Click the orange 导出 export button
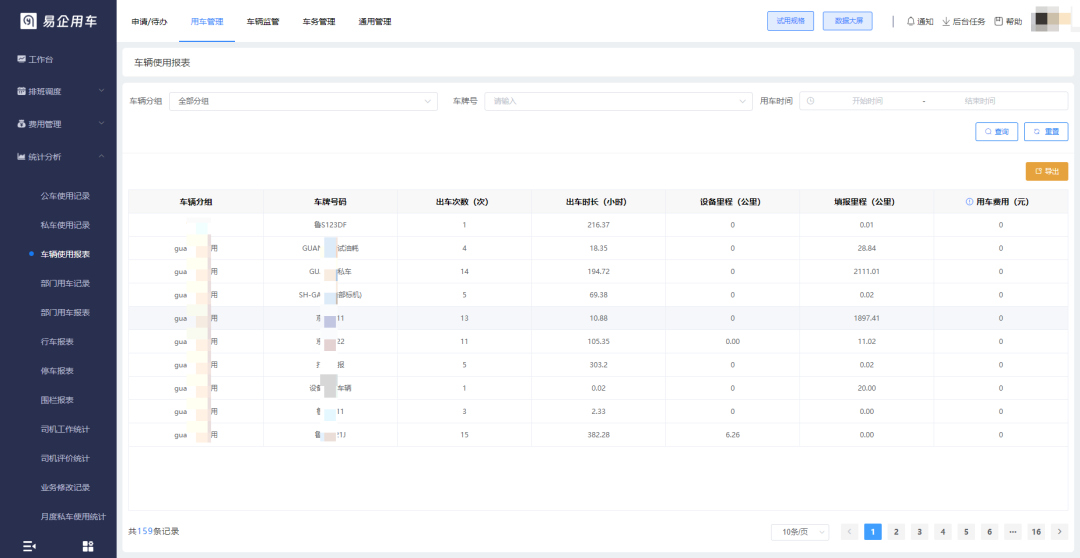Image resolution: width=1080 pixels, height=558 pixels. click(1046, 171)
